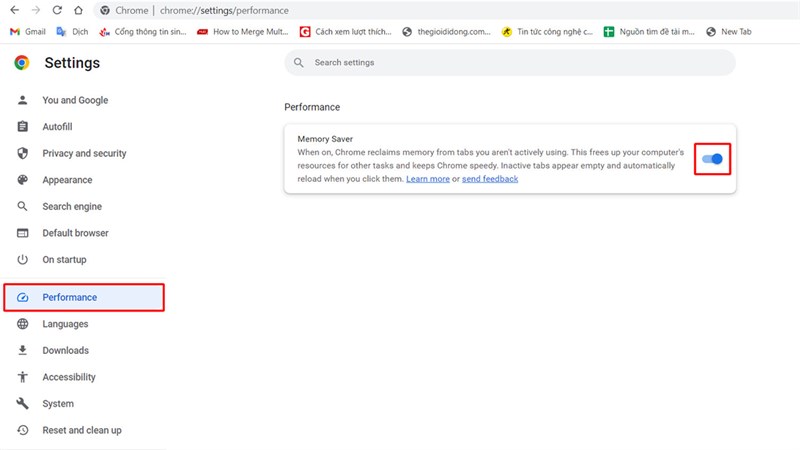Open the Gmail bookmark

point(28,32)
